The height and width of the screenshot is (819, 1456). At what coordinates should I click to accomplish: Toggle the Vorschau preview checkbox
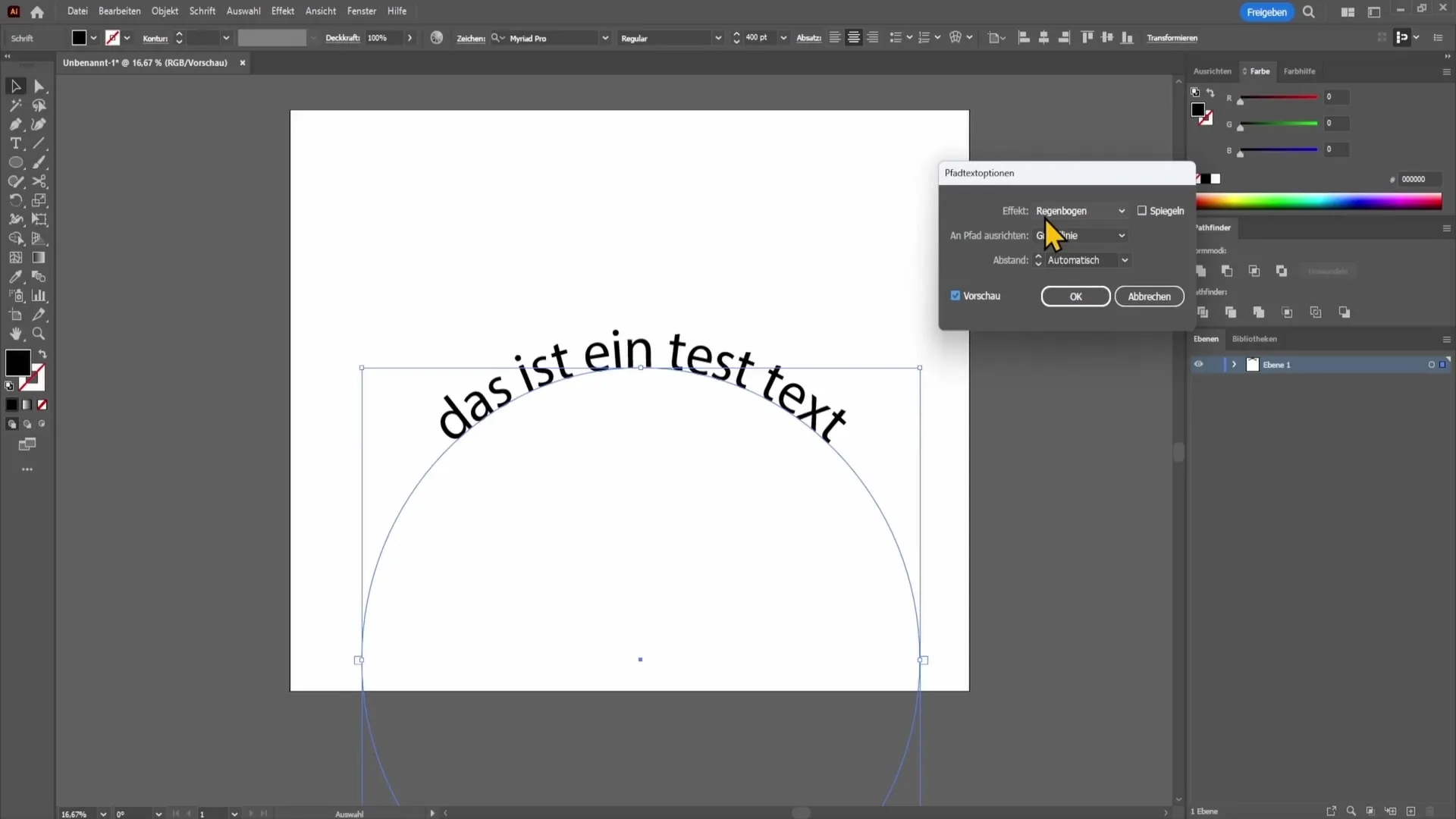[x=955, y=296]
